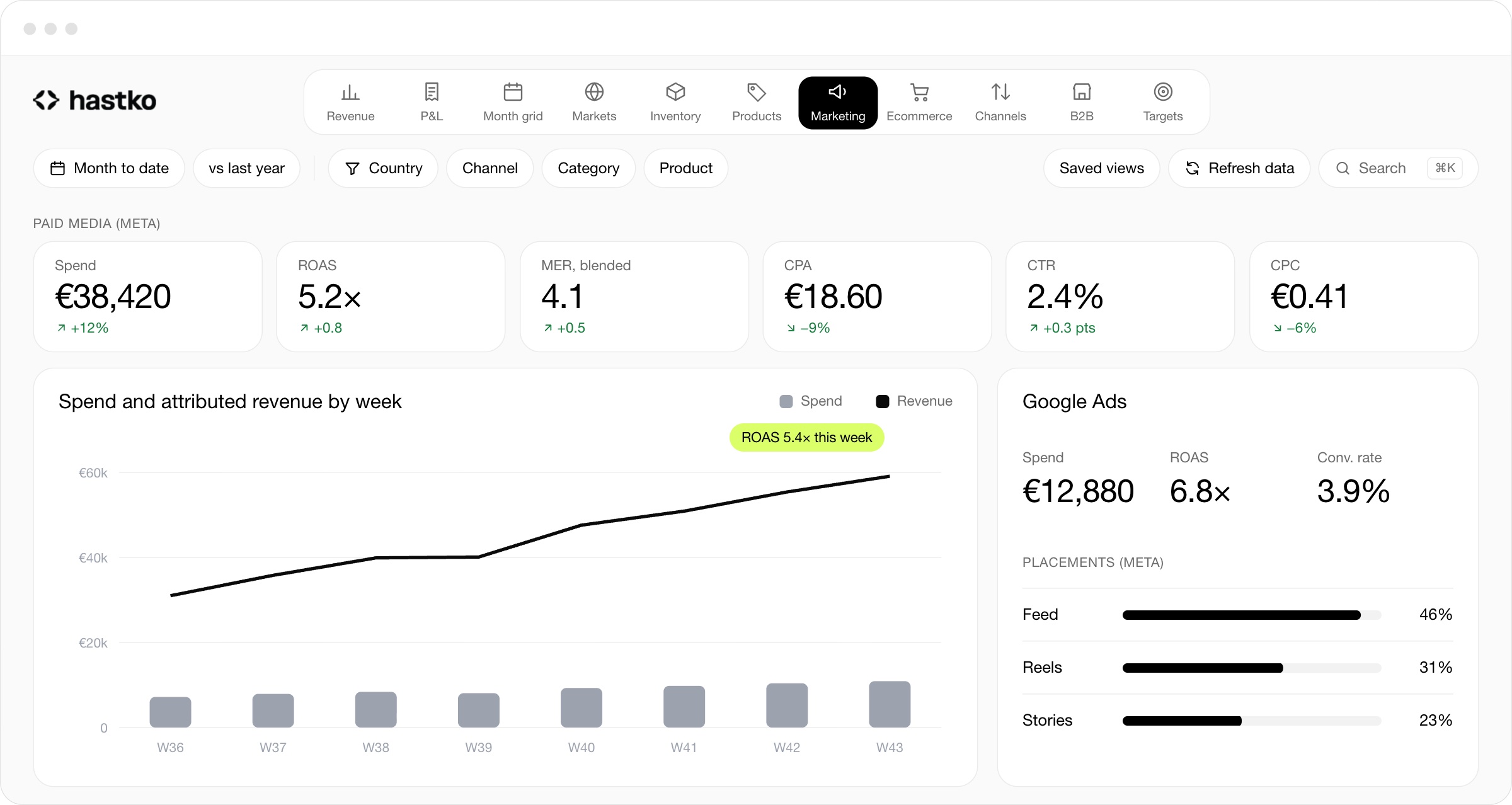Select the Marketing megaphone tab
Screen dimensions: 1512x805
coord(838,103)
